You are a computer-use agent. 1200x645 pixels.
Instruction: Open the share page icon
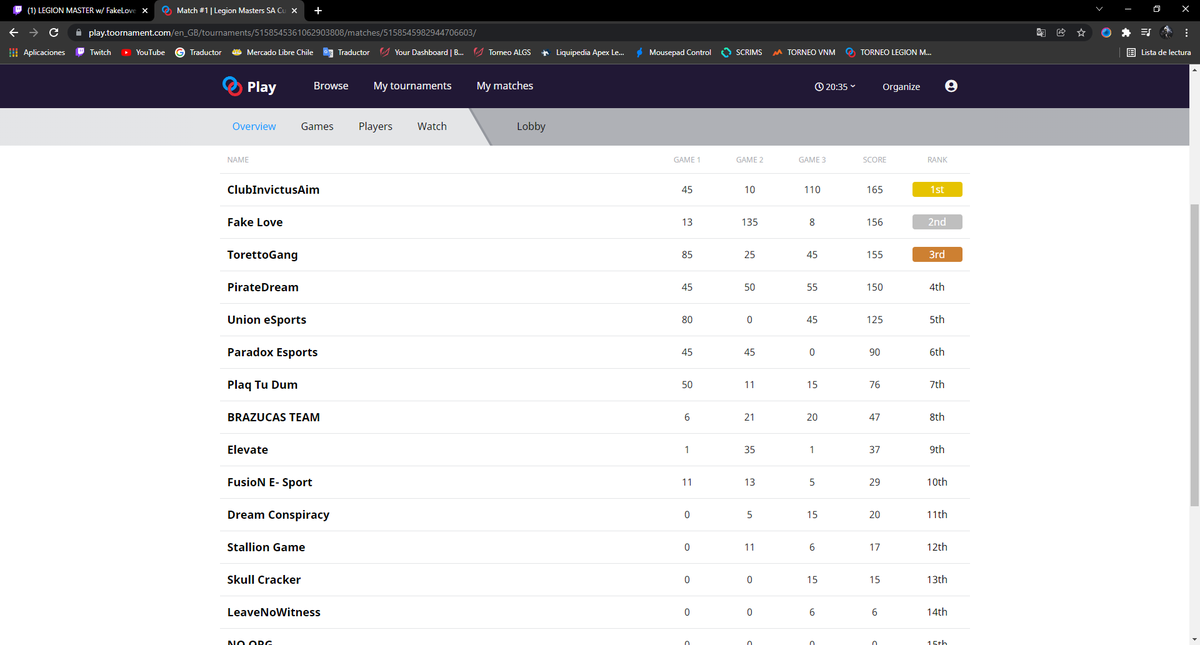click(1060, 32)
